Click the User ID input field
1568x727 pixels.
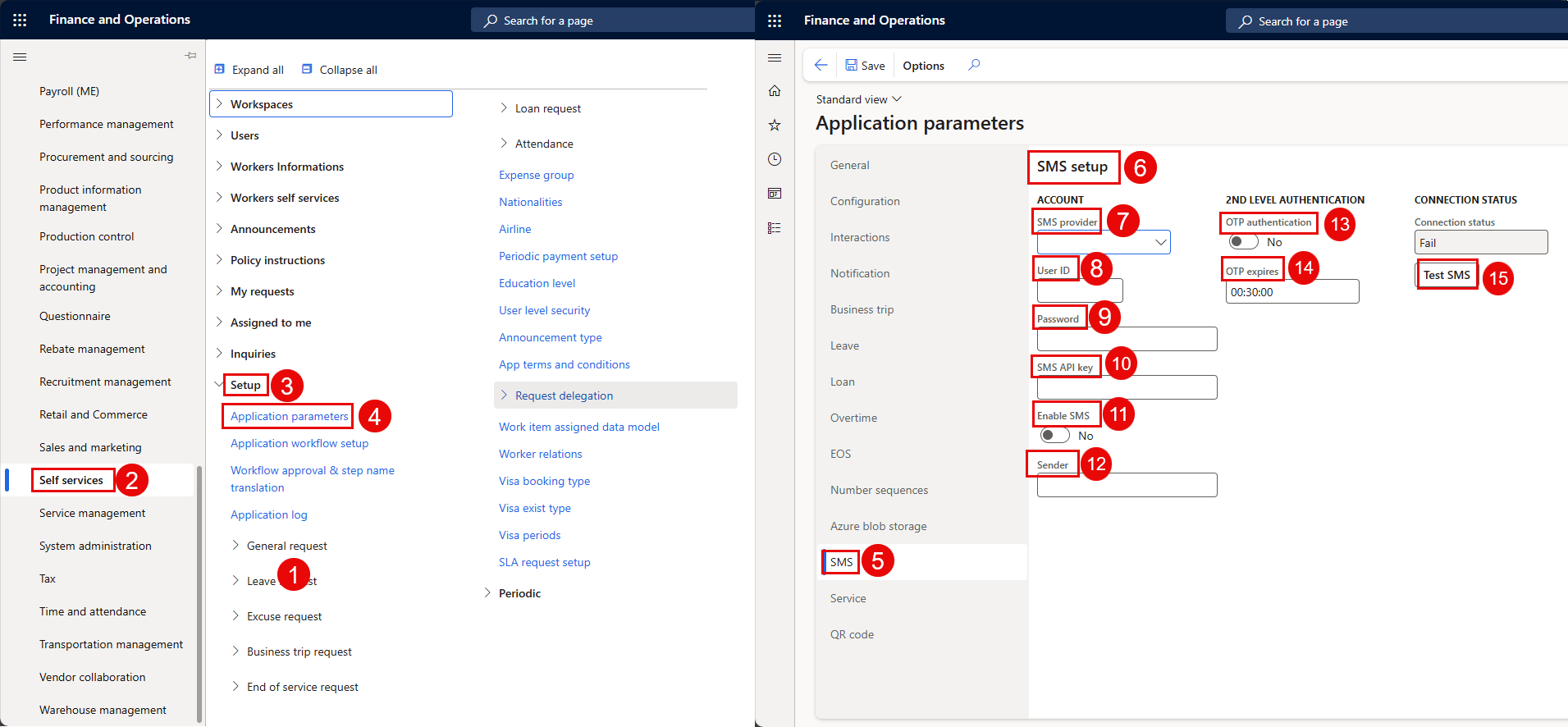[1080, 290]
